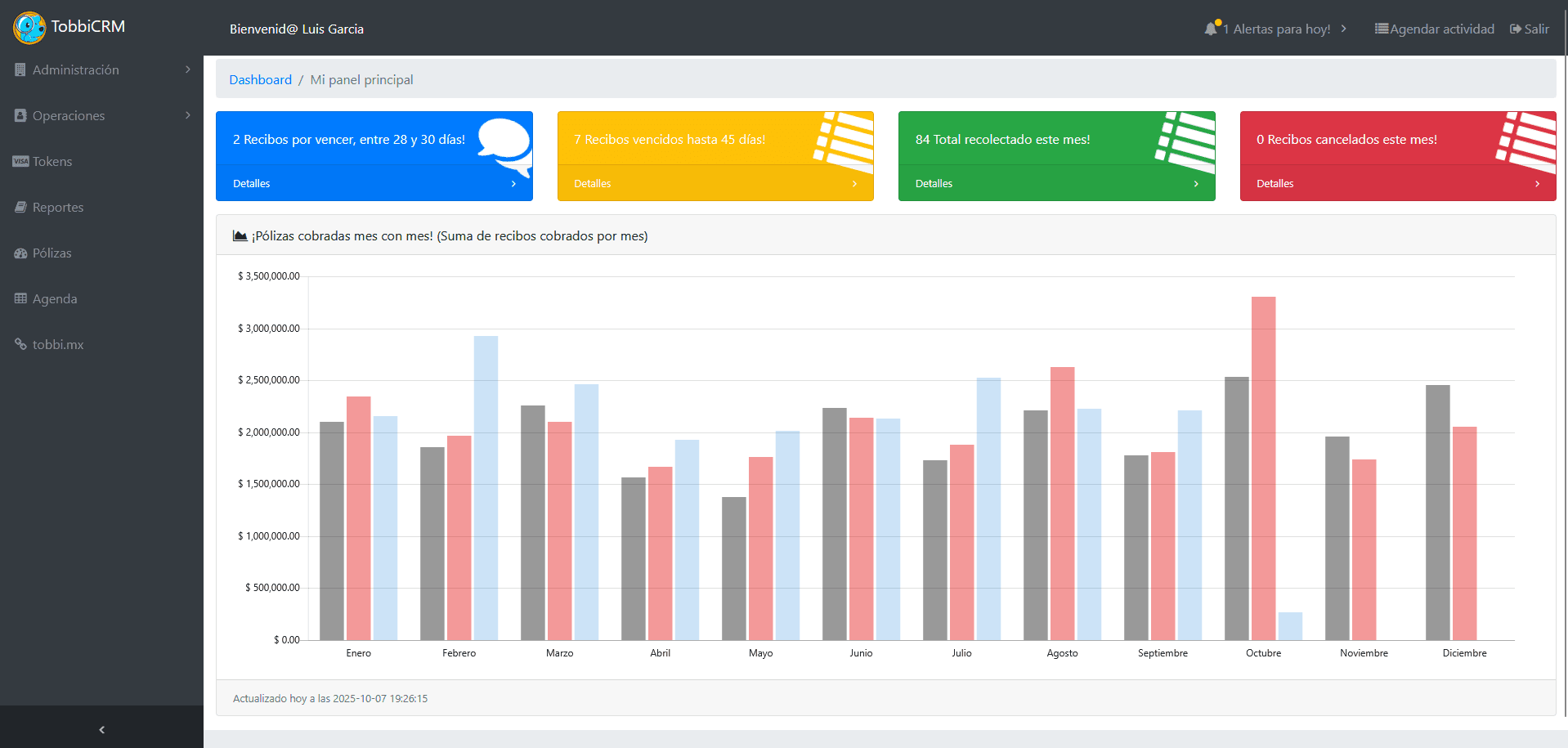Click the Salir logout icon
The image size is (1568, 748).
(x=1515, y=29)
